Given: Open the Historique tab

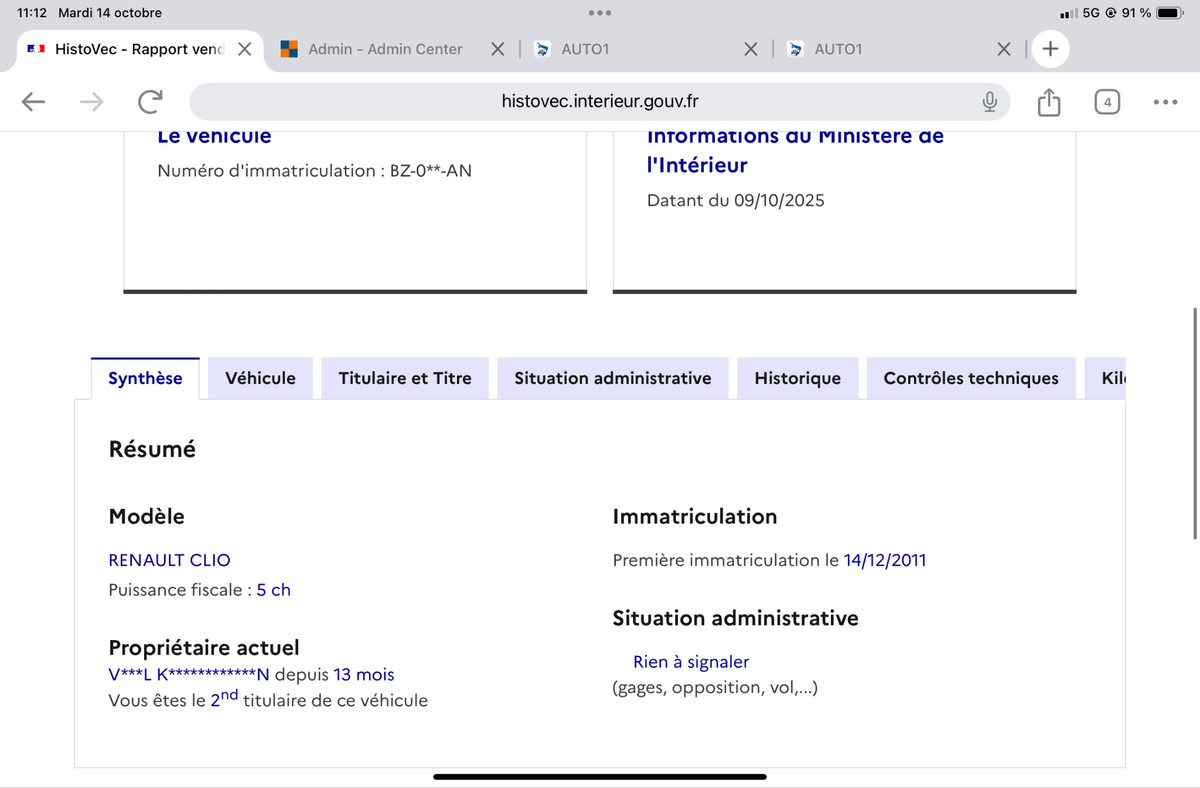Looking at the screenshot, I should coord(797,378).
